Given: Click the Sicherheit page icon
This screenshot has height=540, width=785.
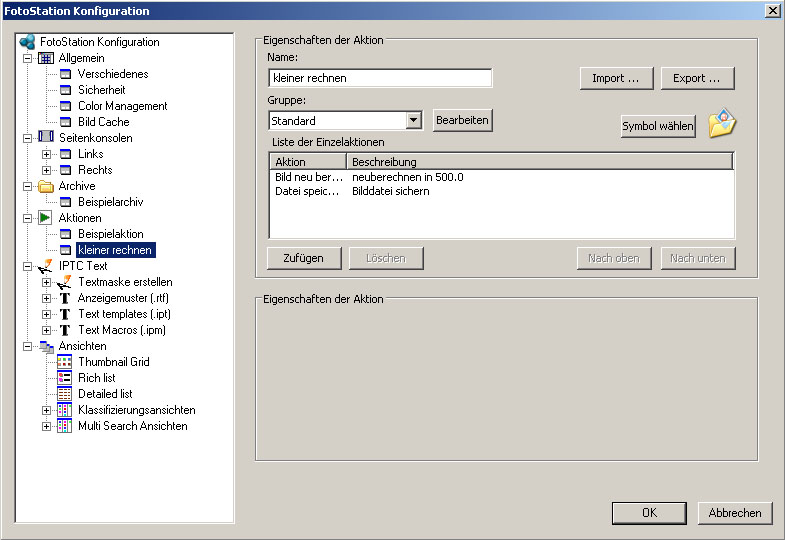Looking at the screenshot, I should (x=65, y=90).
